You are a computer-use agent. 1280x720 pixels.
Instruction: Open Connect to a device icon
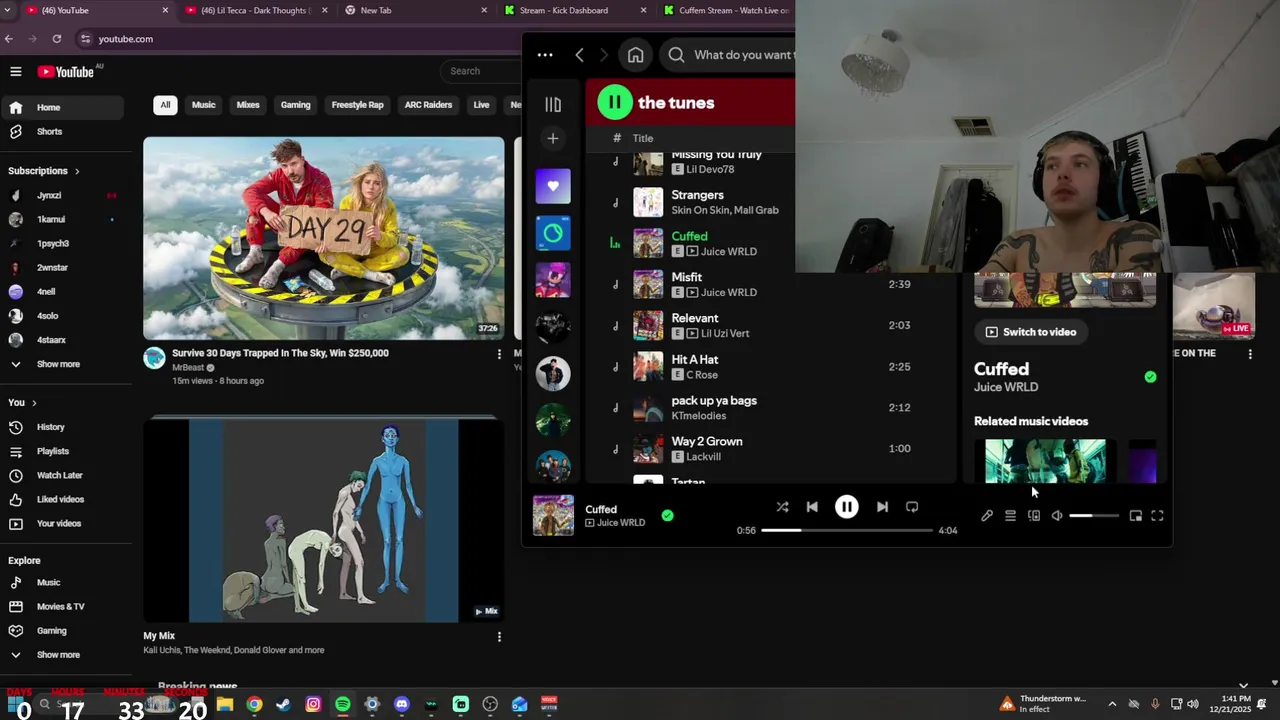(x=1034, y=516)
